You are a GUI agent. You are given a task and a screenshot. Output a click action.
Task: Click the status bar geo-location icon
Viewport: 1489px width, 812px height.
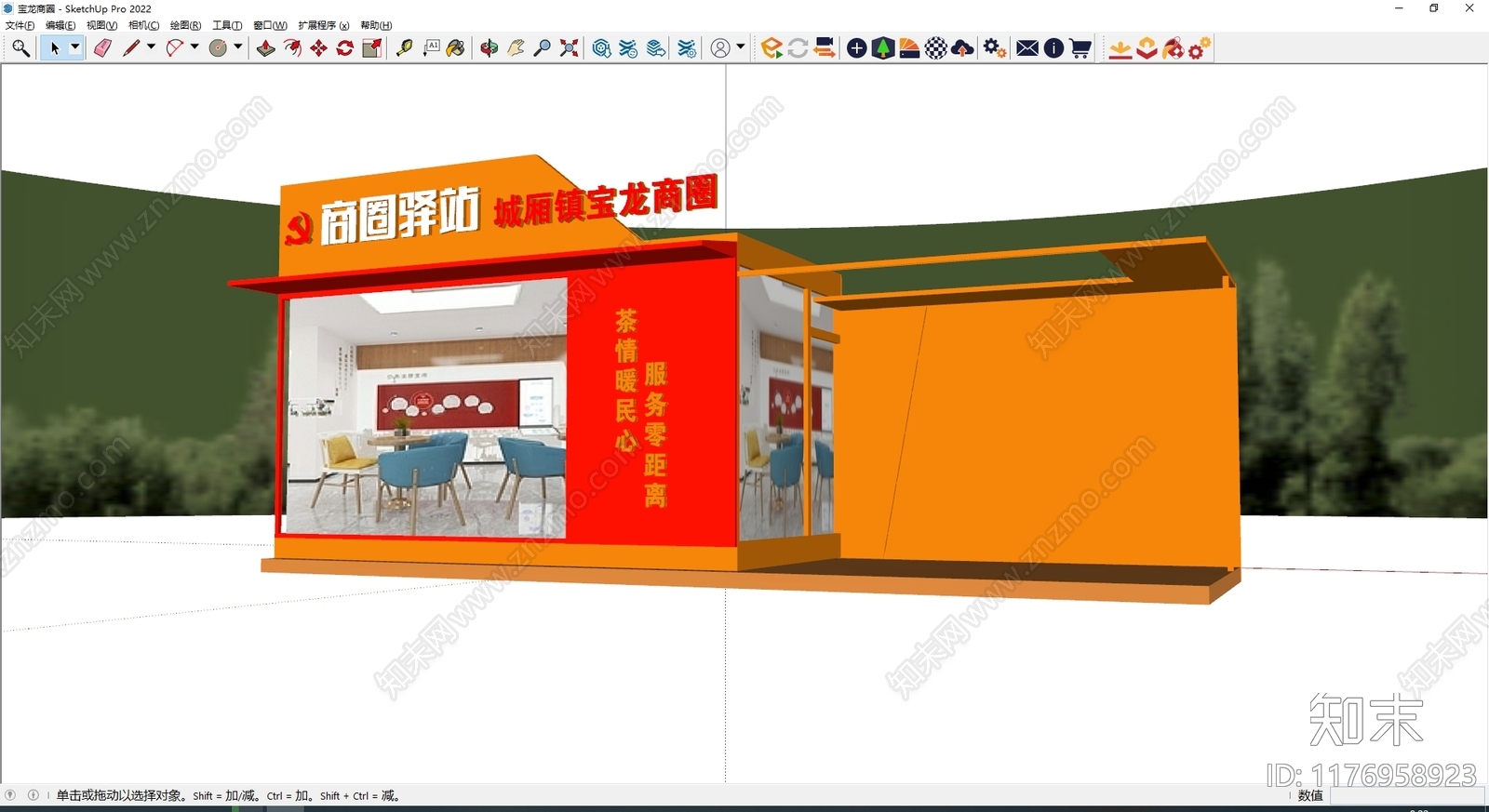(10, 795)
